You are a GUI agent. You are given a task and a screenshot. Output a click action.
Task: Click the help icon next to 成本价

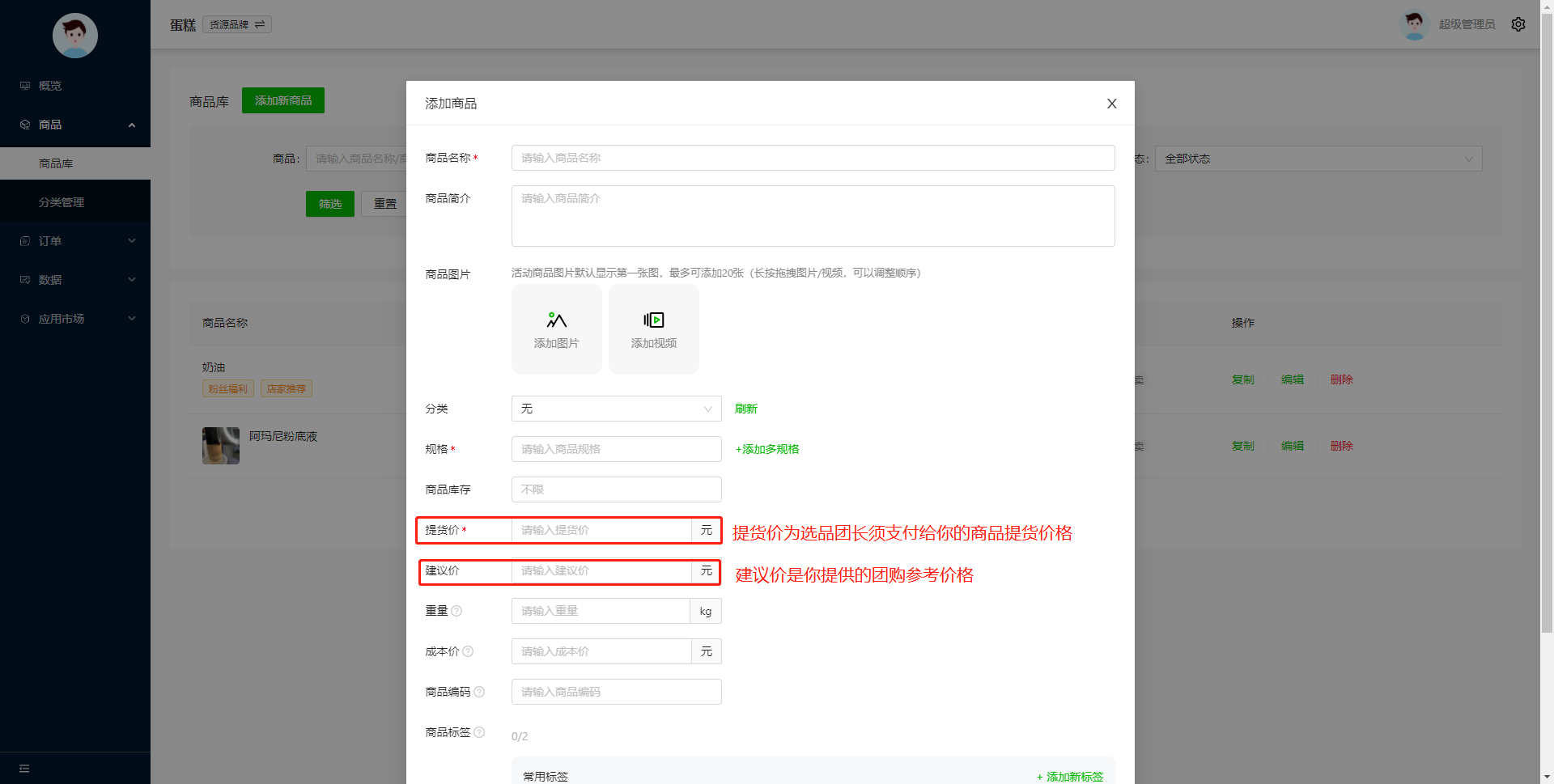tap(468, 651)
